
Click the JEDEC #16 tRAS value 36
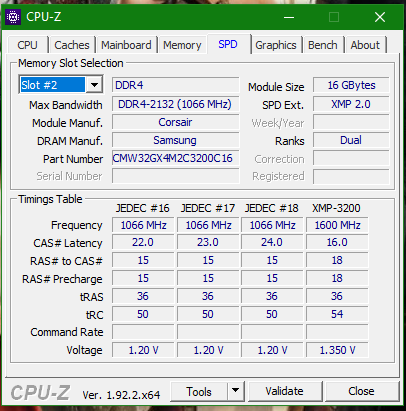pos(143,296)
